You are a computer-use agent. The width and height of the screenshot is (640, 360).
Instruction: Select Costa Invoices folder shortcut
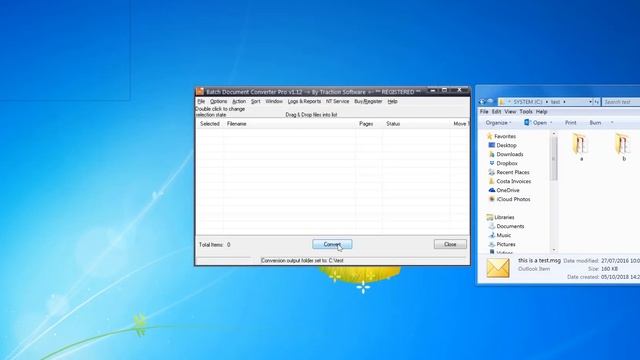point(513,181)
